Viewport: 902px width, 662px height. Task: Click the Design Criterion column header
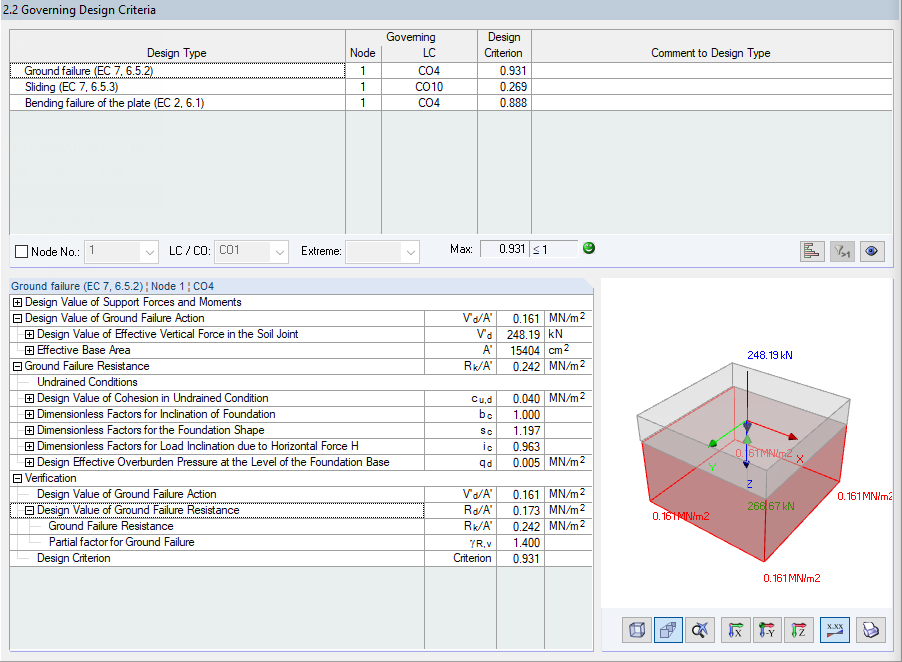[504, 45]
